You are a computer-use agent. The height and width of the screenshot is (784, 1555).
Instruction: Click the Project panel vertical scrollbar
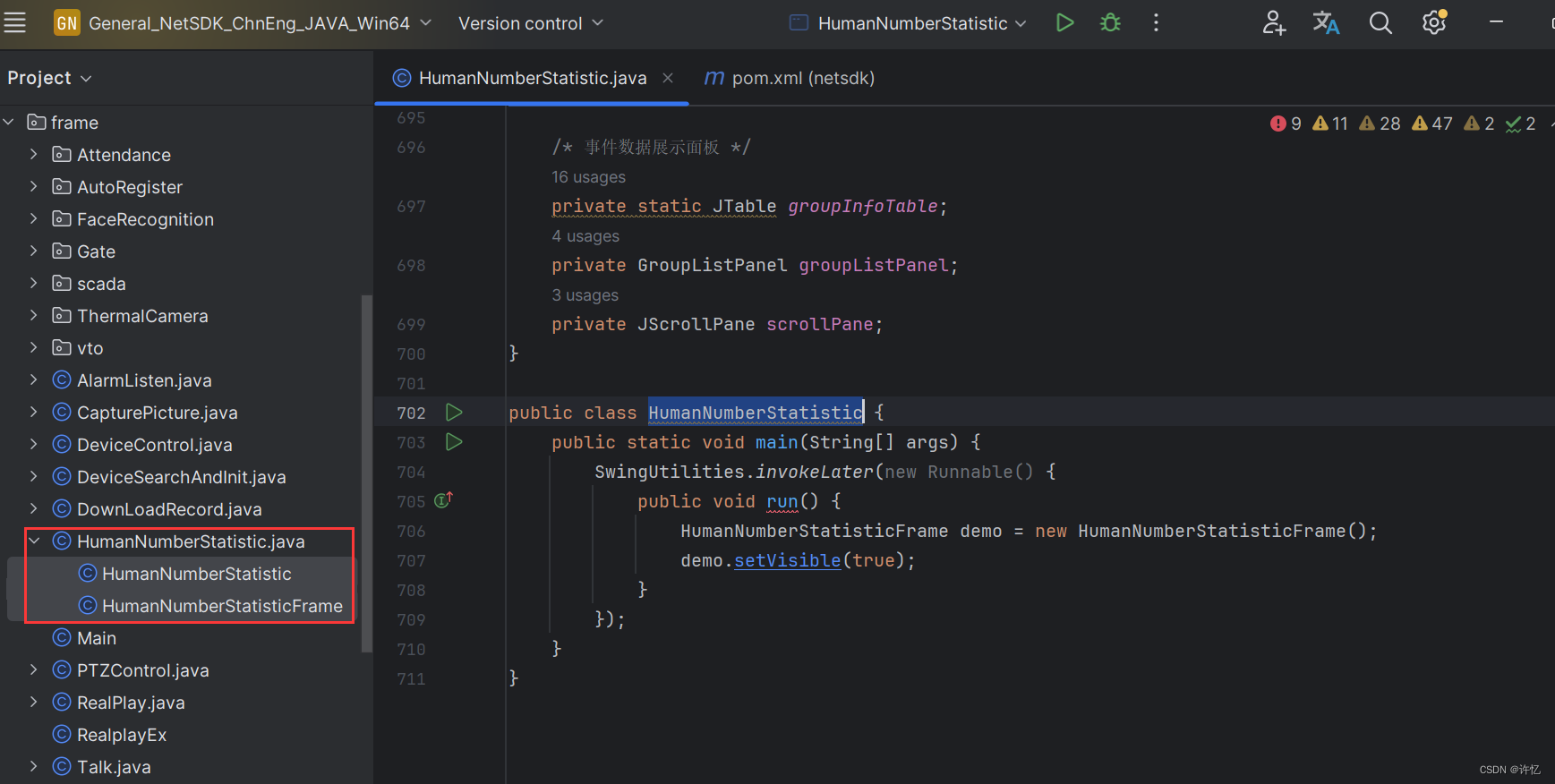pyautogui.click(x=365, y=473)
